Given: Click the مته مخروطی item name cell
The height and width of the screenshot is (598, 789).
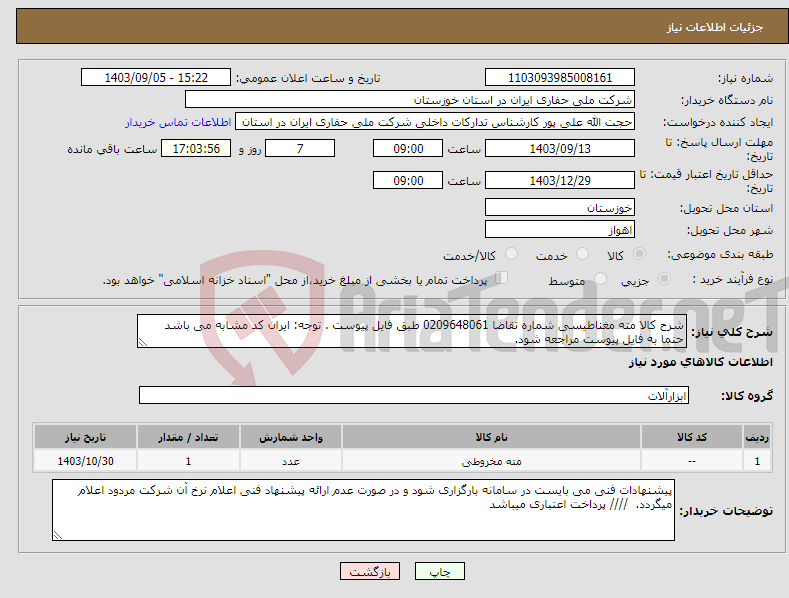Looking at the screenshot, I should point(491,461).
